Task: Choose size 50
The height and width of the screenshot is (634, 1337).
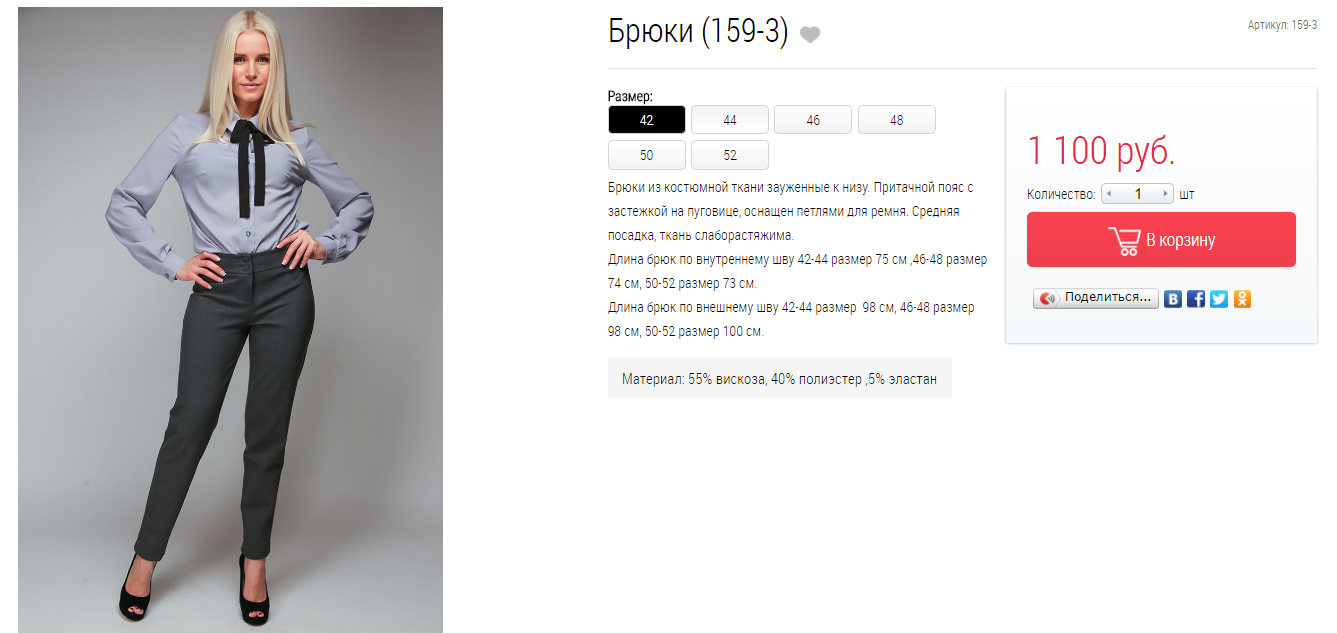Action: click(x=647, y=155)
